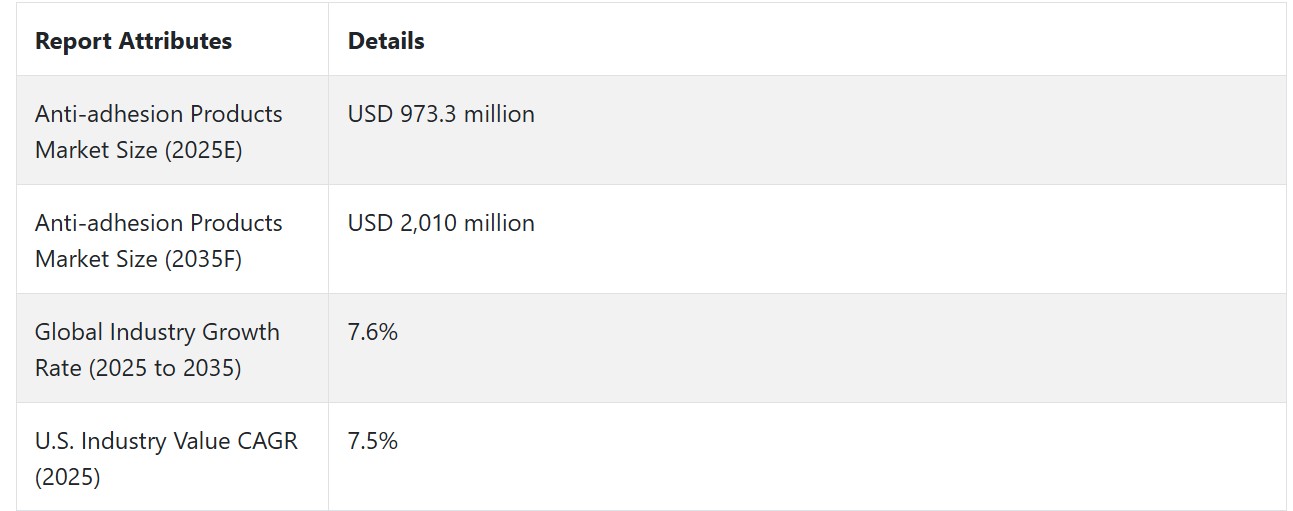Viewport: 1293px width, 511px height.
Task: Select the "Anti-adhesion Products Market Size (2025E)" cell
Action: coord(172,131)
